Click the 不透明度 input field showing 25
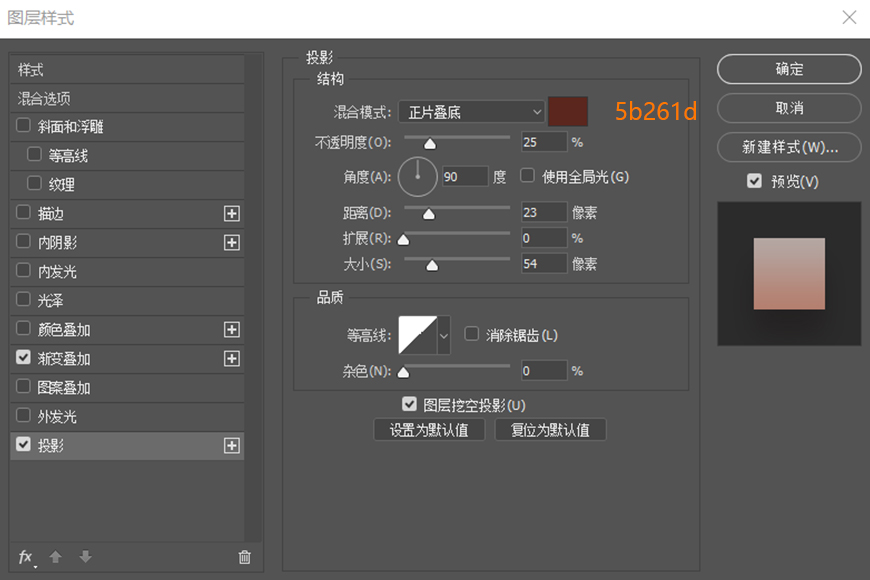Viewport: 870px width, 580px height. (x=543, y=141)
